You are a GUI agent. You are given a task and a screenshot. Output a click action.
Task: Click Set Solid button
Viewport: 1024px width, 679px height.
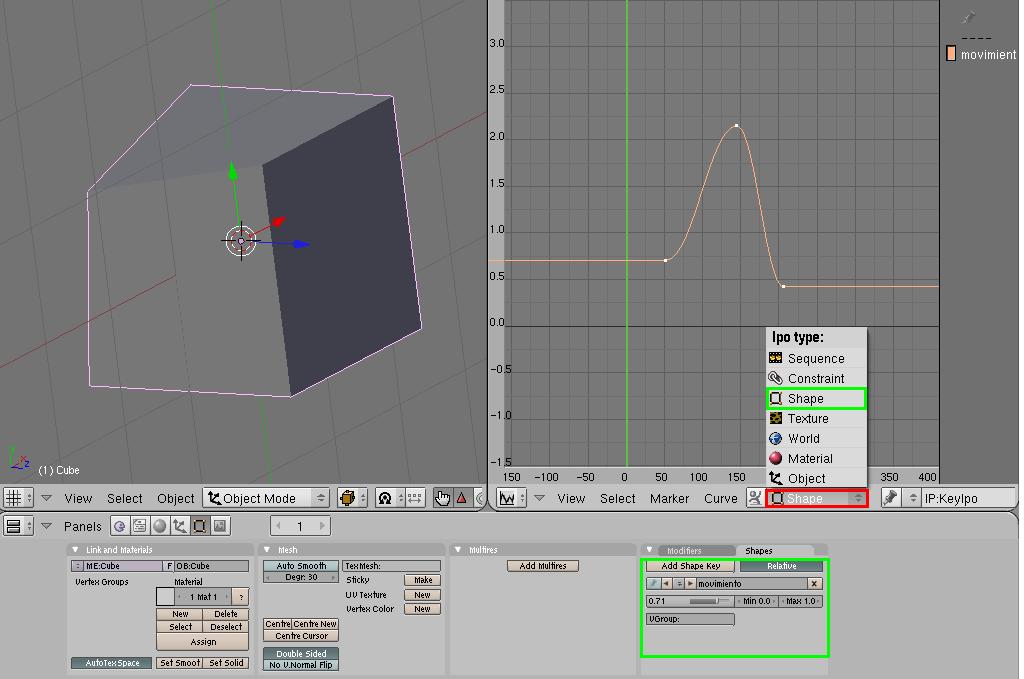[x=226, y=663]
